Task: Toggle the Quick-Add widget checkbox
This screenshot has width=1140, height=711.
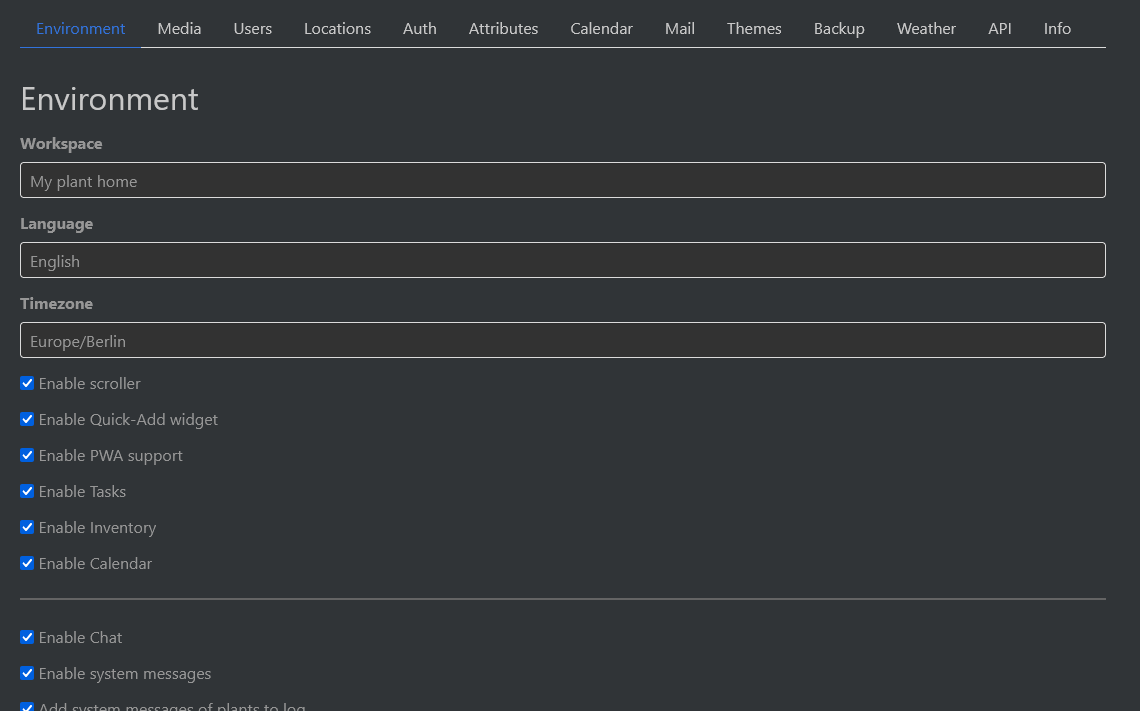Action: point(27,419)
